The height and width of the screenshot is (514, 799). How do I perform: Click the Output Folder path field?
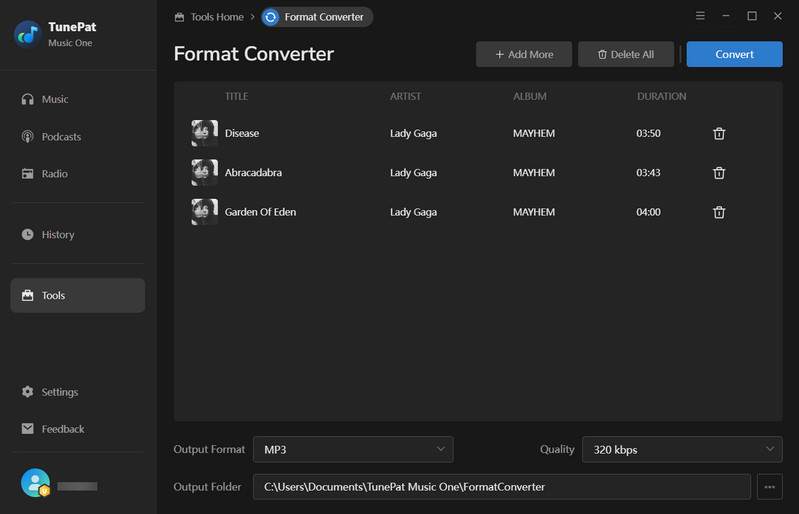coord(502,487)
